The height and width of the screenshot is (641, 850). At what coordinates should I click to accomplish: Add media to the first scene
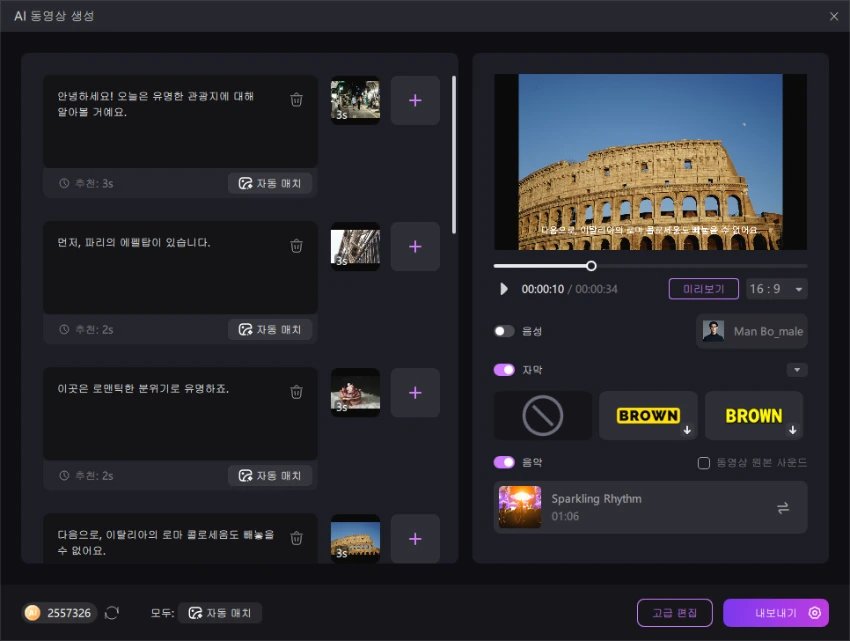point(415,100)
